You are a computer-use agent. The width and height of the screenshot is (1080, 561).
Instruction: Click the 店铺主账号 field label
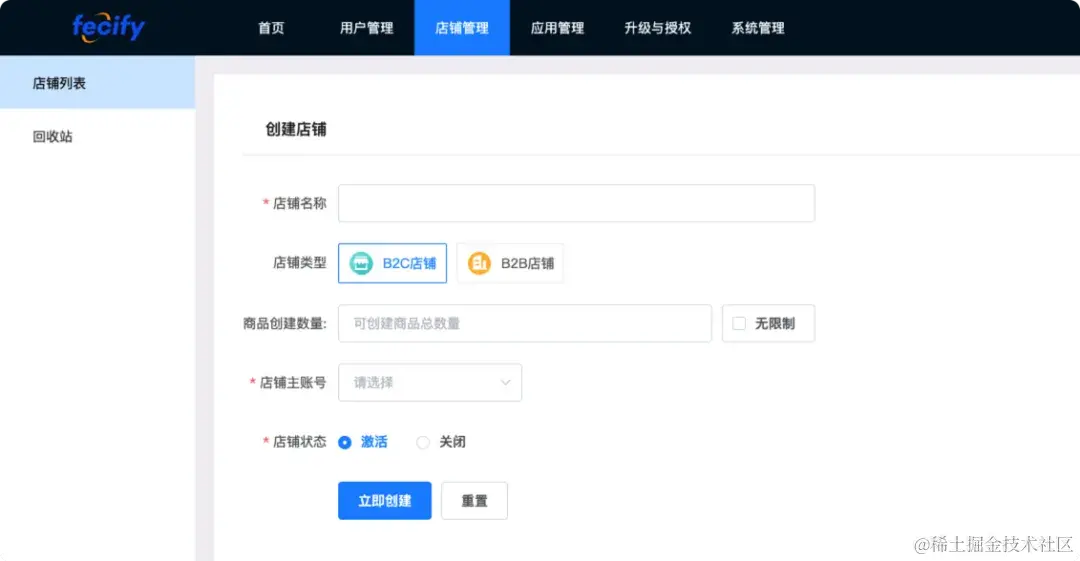pyautogui.click(x=293, y=382)
